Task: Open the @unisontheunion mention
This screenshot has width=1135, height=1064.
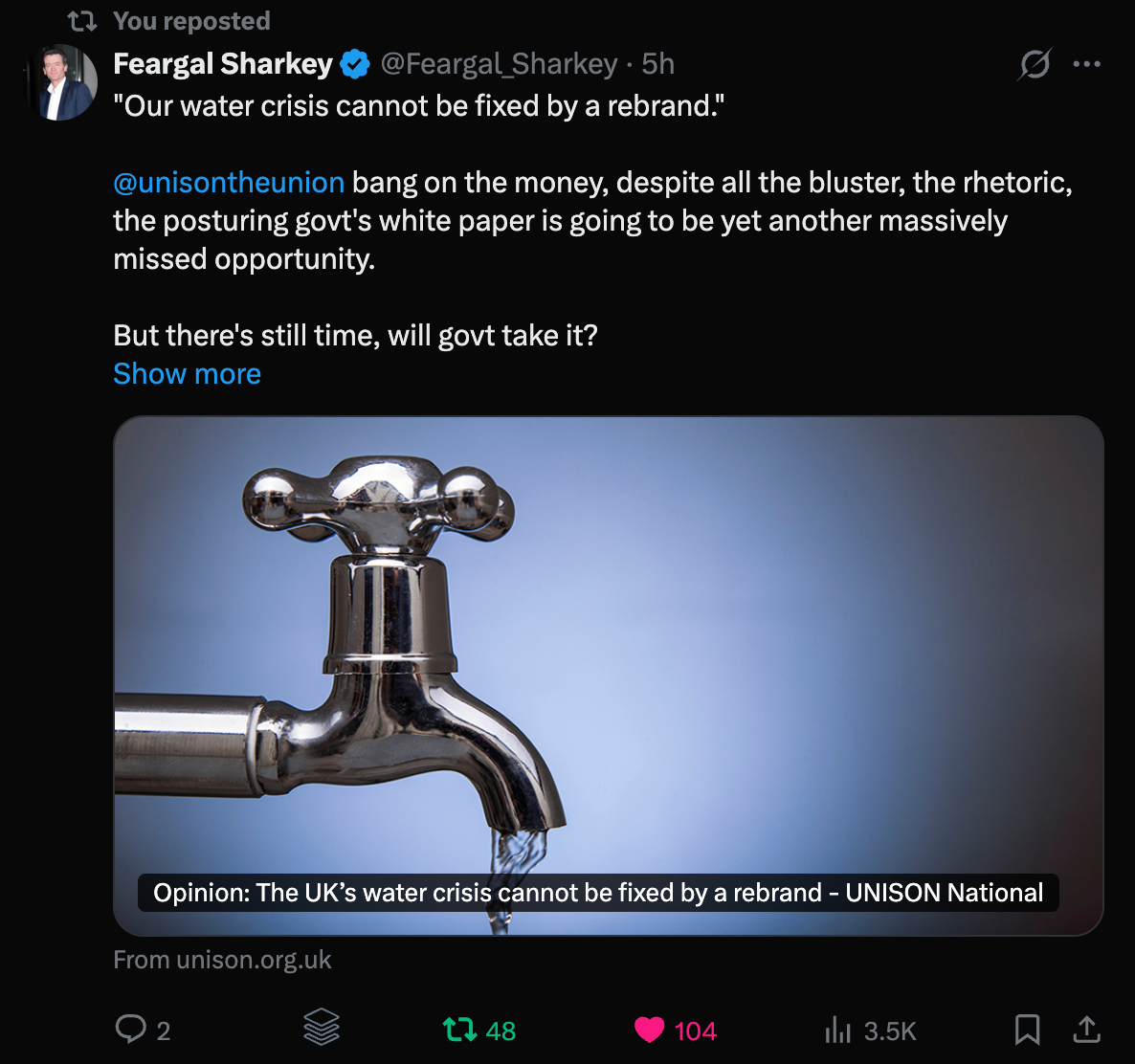Action: (x=229, y=182)
